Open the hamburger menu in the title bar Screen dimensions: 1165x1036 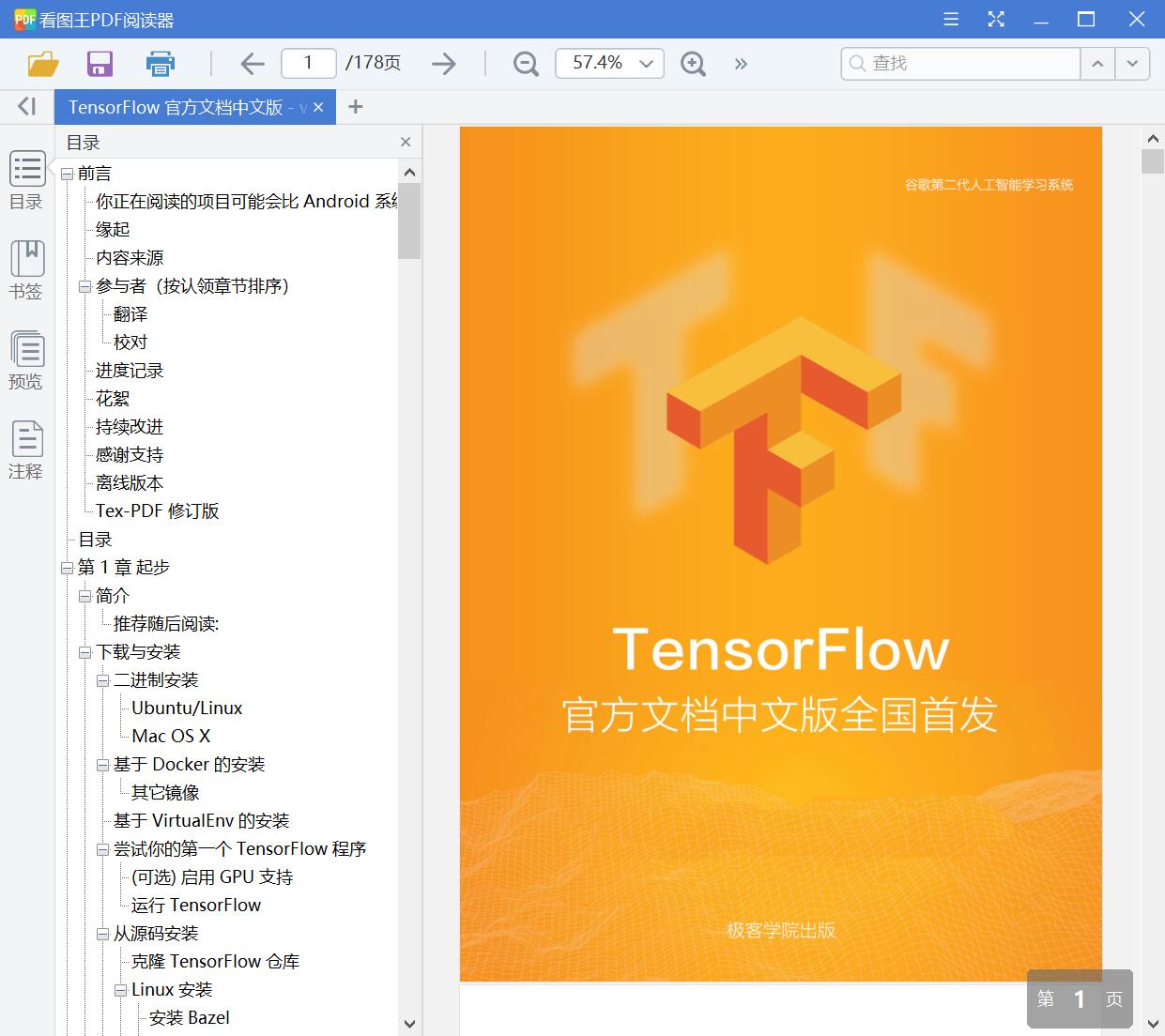tap(951, 19)
